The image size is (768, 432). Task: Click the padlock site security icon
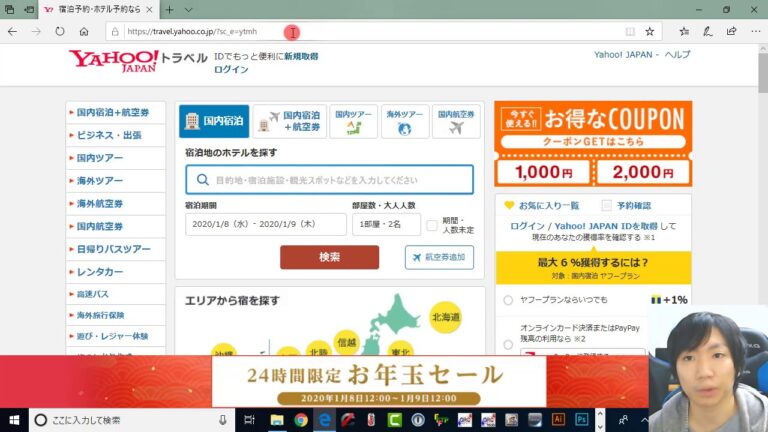click(115, 32)
